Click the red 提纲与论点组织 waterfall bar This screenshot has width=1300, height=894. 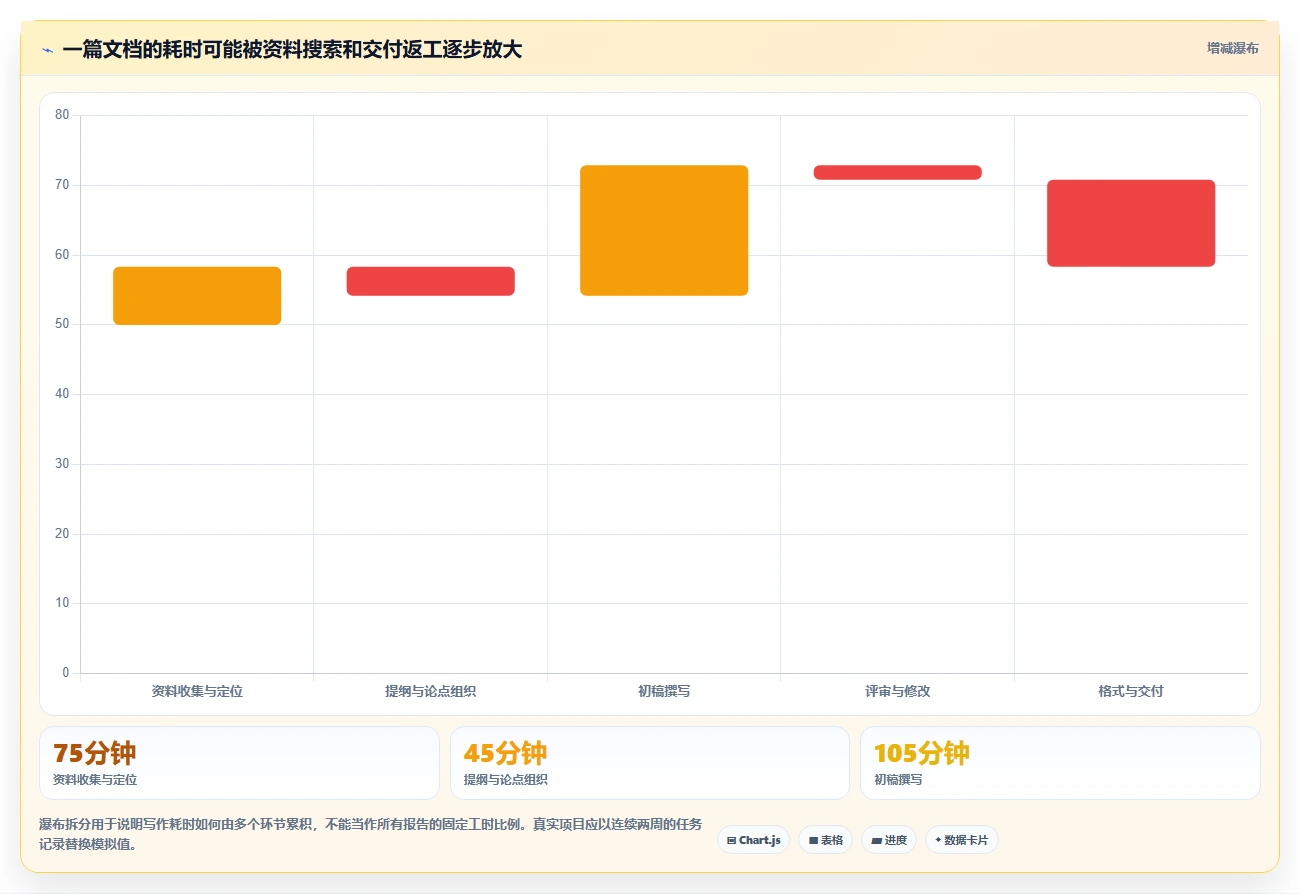[431, 281]
